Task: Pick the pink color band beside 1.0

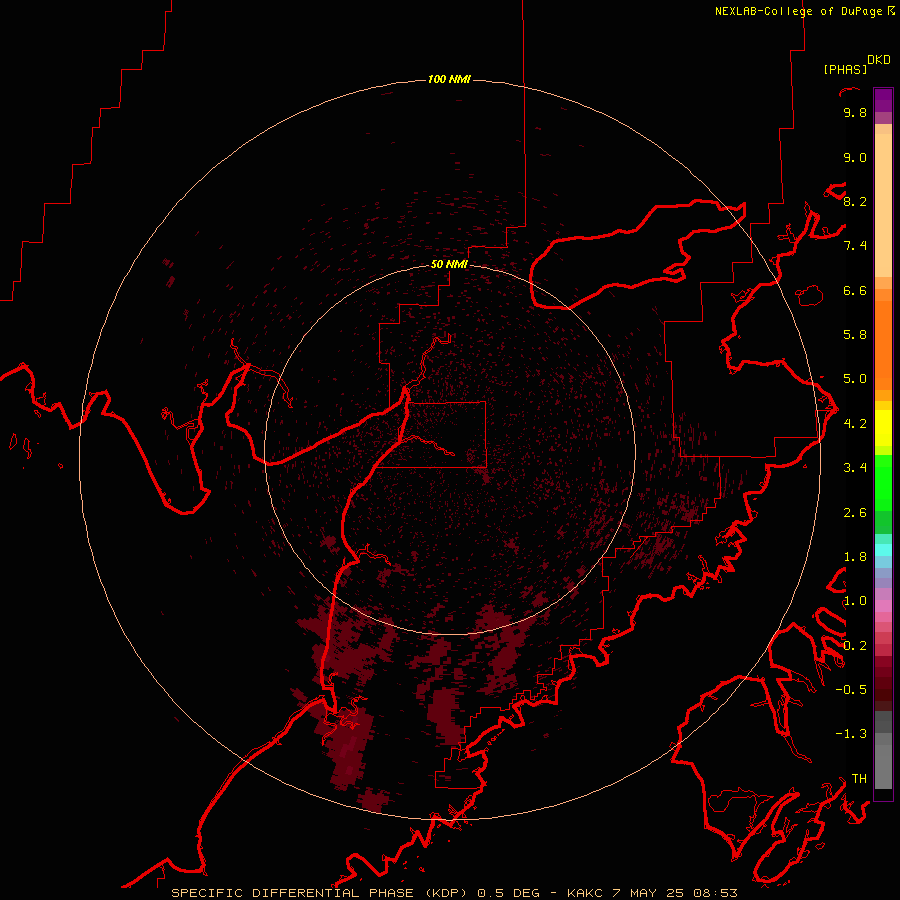Action: [x=883, y=606]
